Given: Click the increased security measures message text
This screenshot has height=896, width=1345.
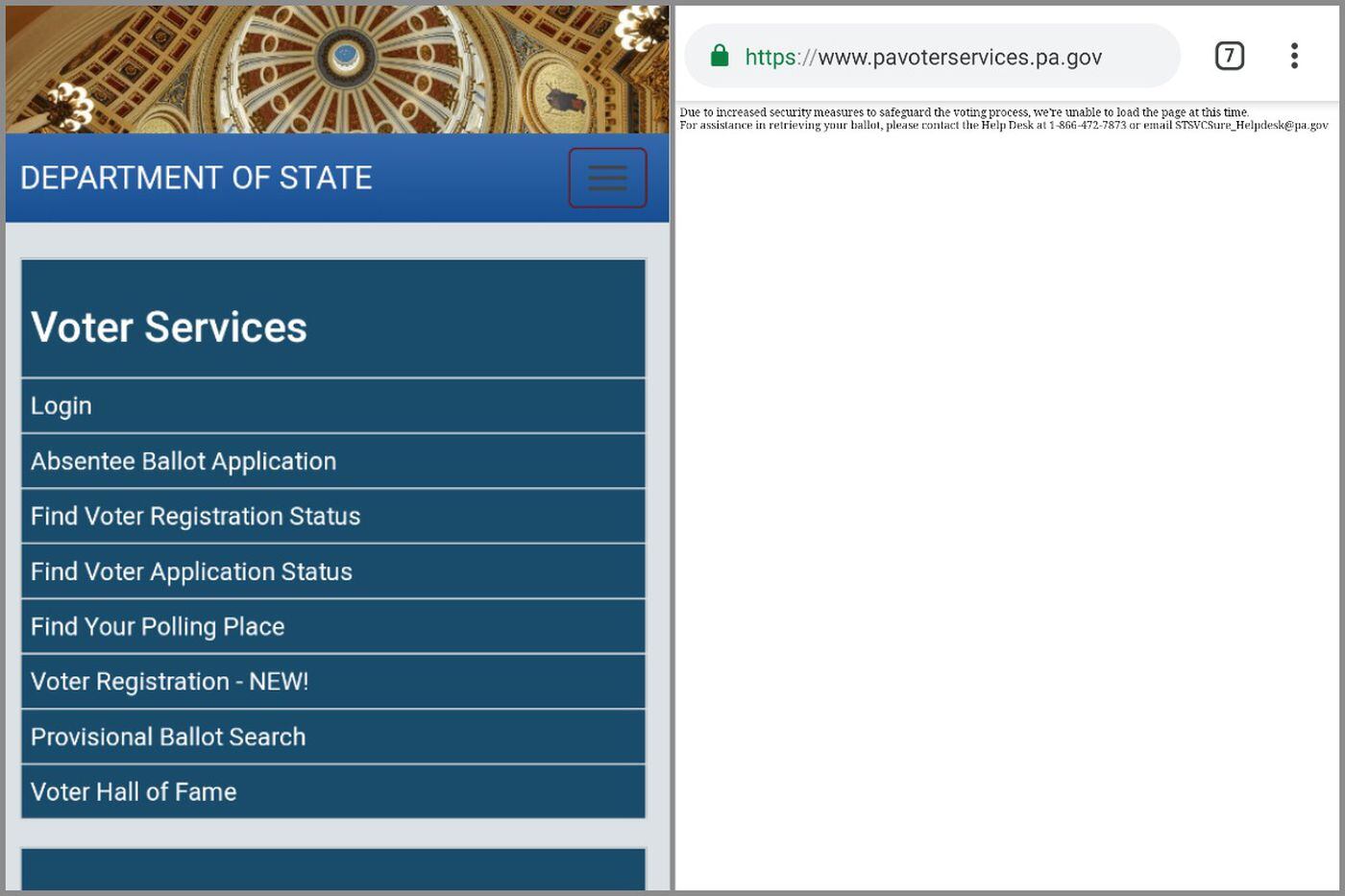Looking at the screenshot, I should coord(964,112).
